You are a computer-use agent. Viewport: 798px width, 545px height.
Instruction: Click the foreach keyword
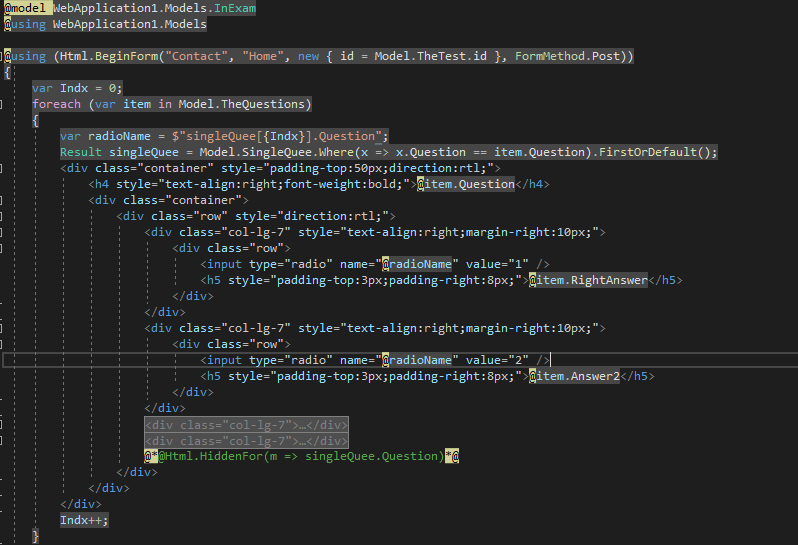tap(56, 104)
